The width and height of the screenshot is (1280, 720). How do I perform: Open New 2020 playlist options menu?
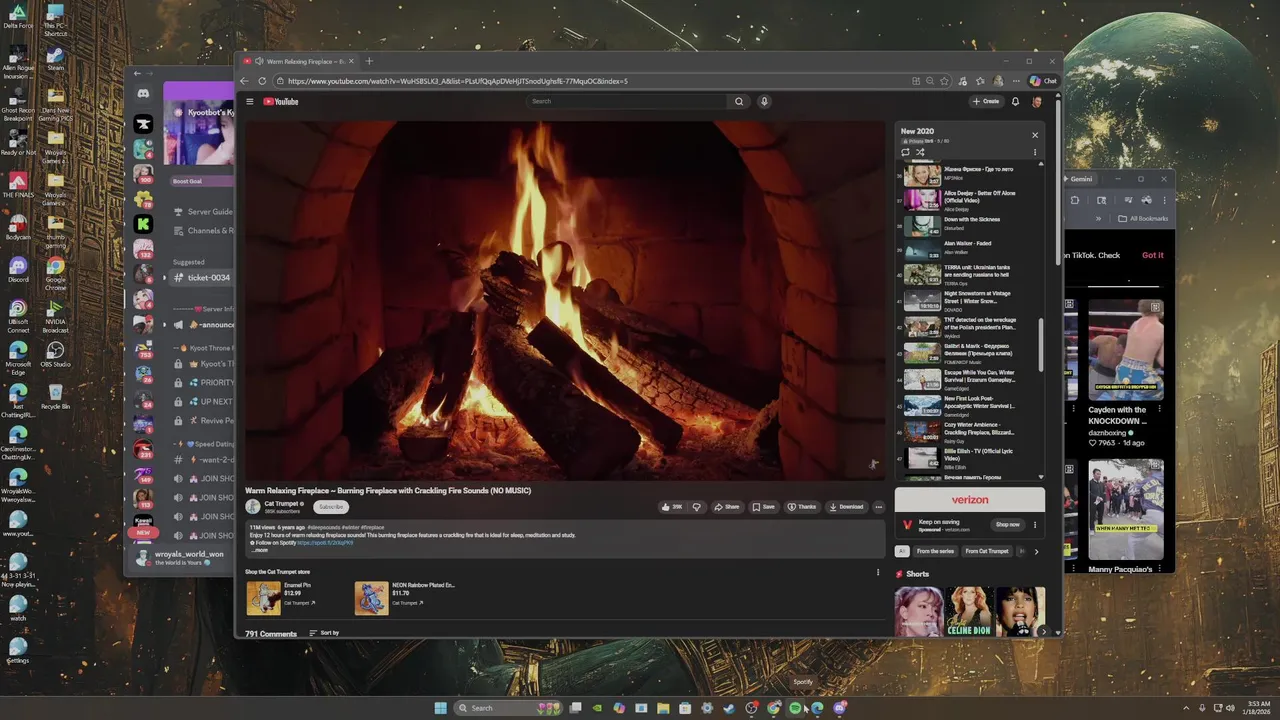click(x=1035, y=152)
